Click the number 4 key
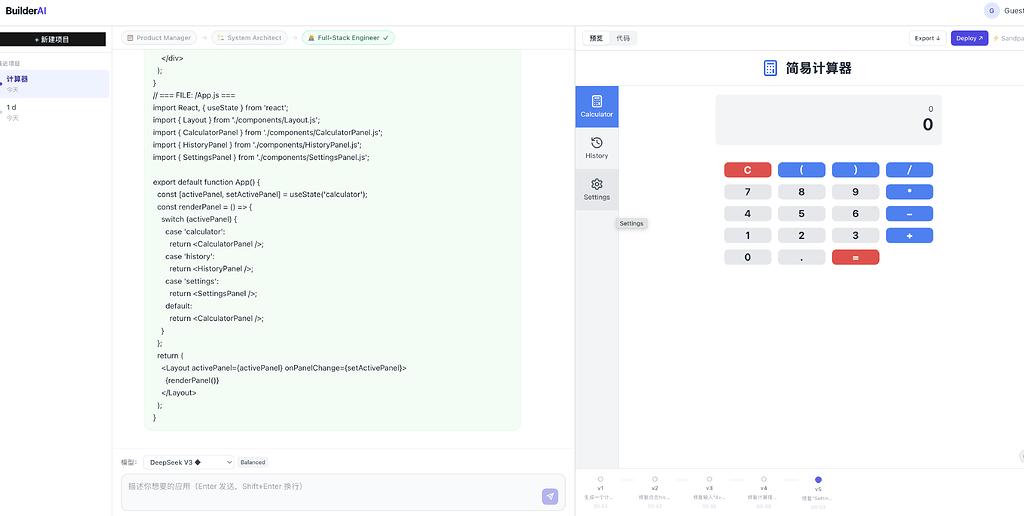The height and width of the screenshot is (516, 1024). tap(747, 214)
